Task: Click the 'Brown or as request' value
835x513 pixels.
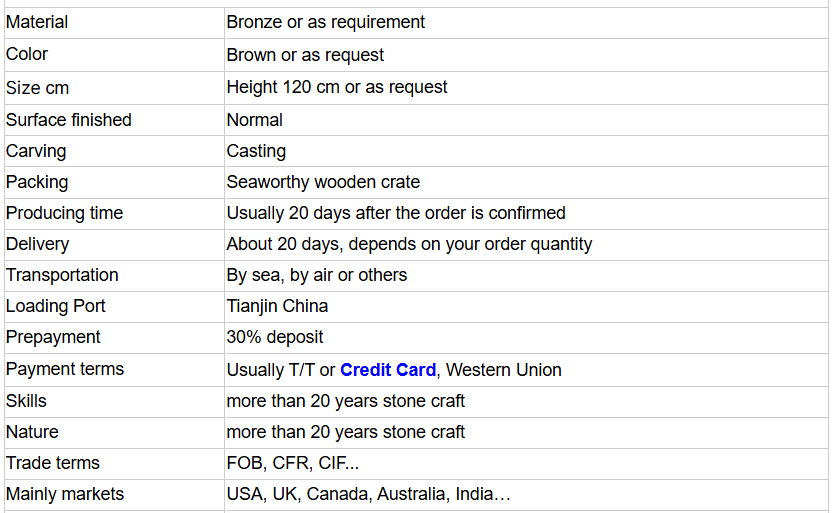Action: [x=305, y=55]
